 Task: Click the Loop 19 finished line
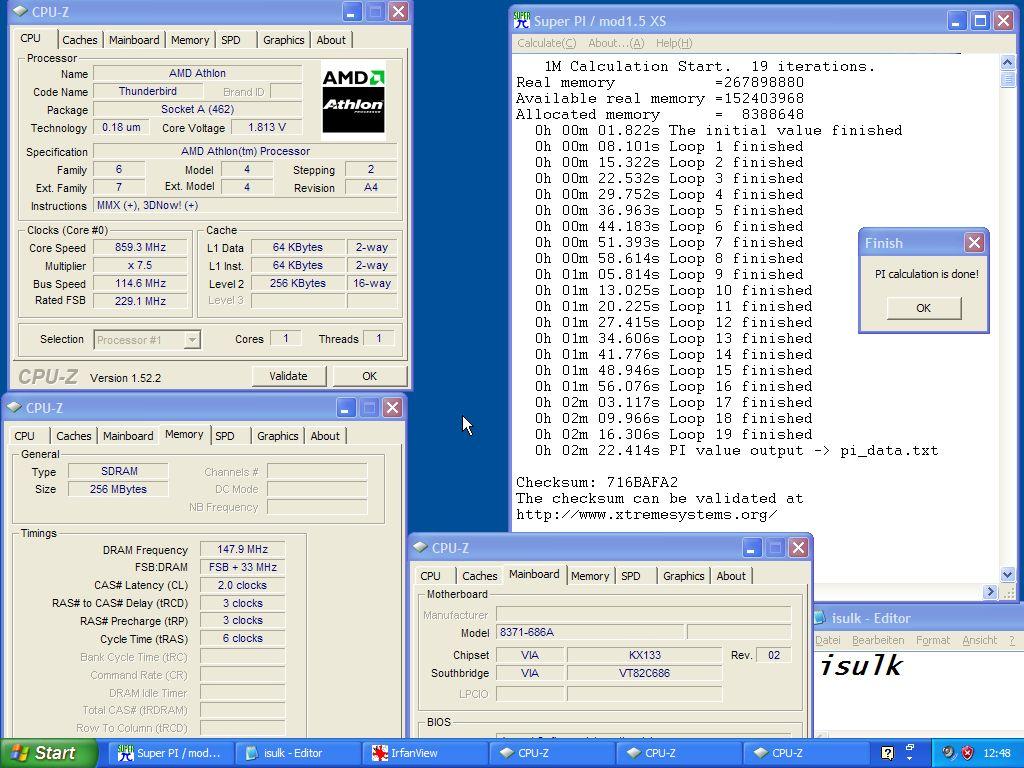tap(673, 434)
